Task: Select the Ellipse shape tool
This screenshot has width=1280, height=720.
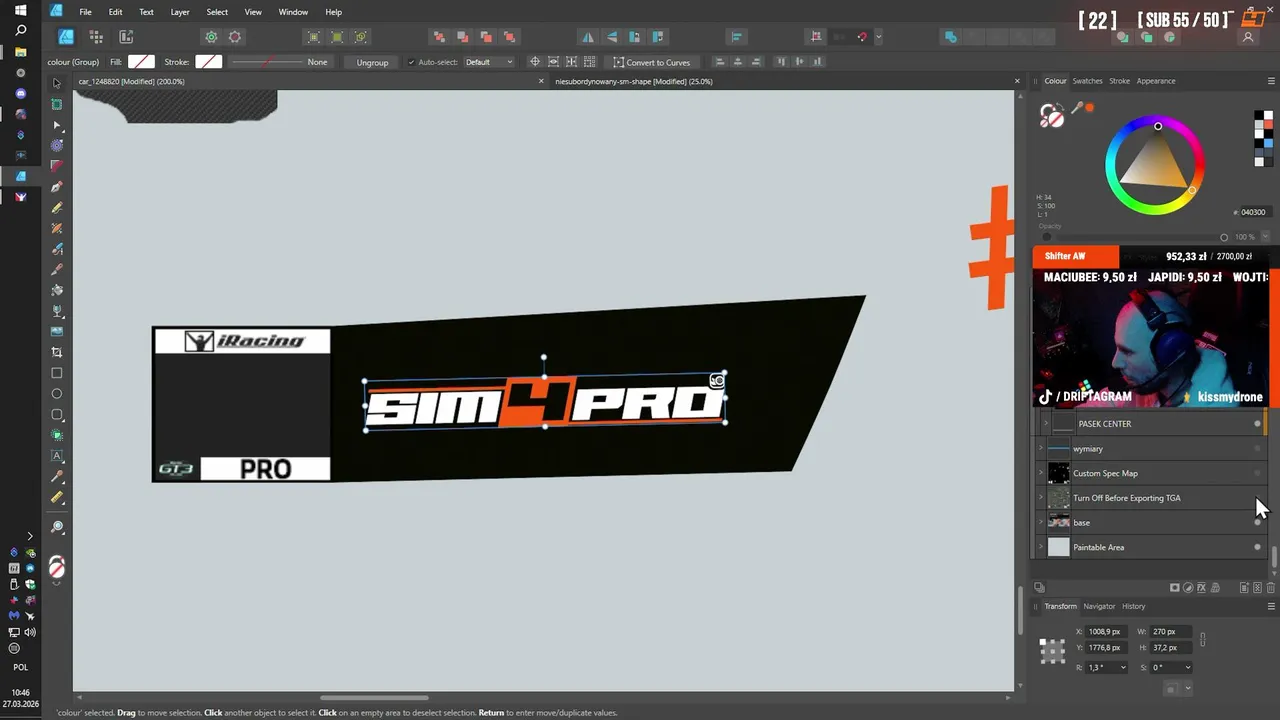Action: coord(57,394)
